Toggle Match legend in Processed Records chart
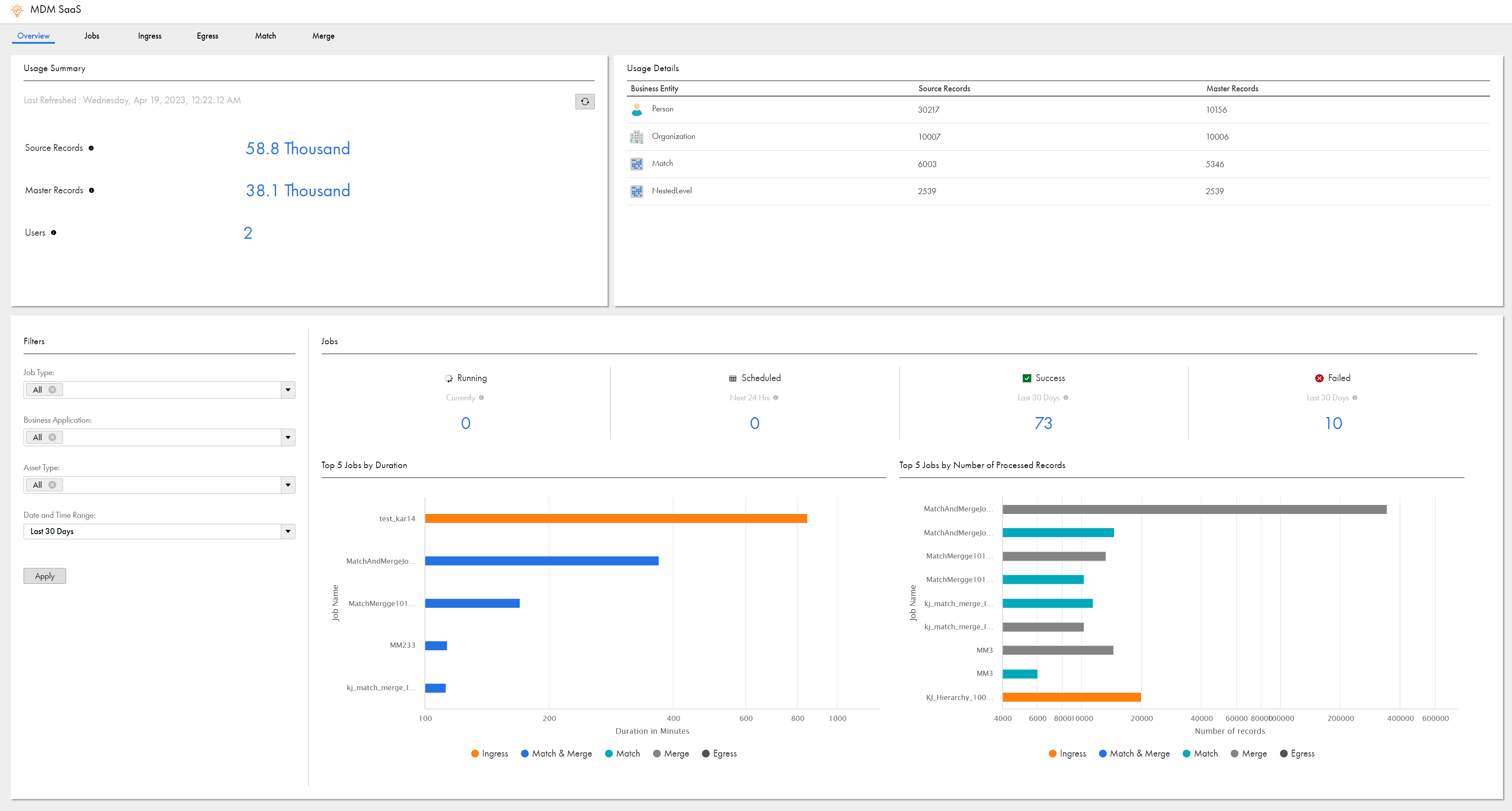 pos(1200,754)
